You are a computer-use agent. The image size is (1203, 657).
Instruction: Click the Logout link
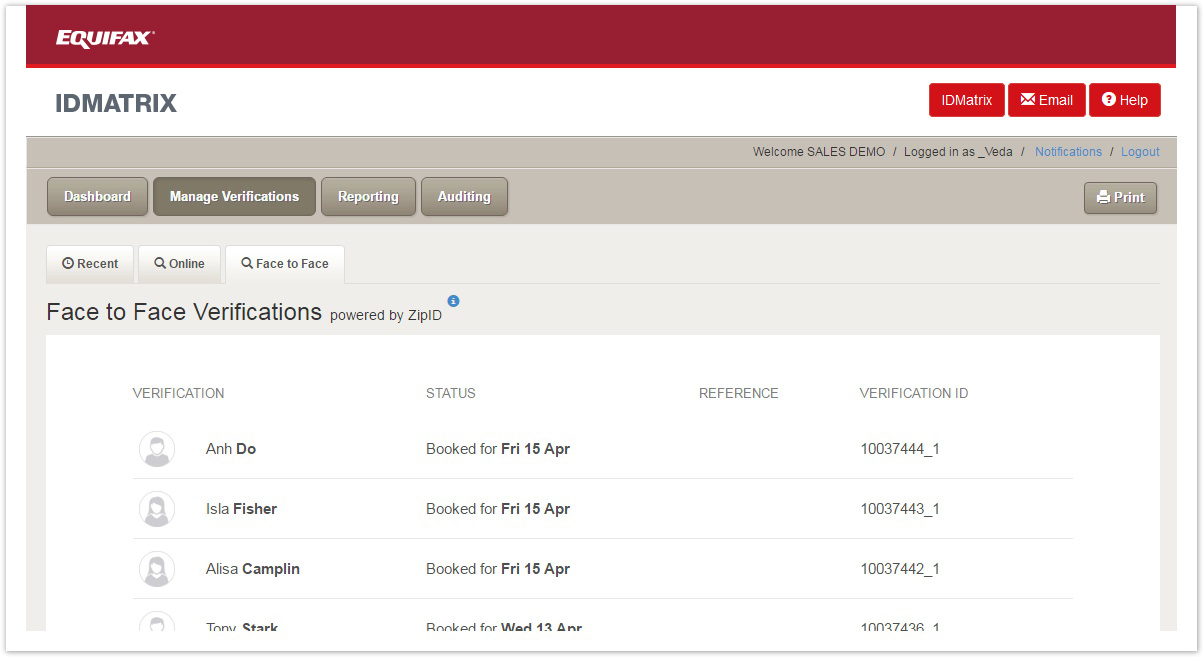(x=1140, y=152)
